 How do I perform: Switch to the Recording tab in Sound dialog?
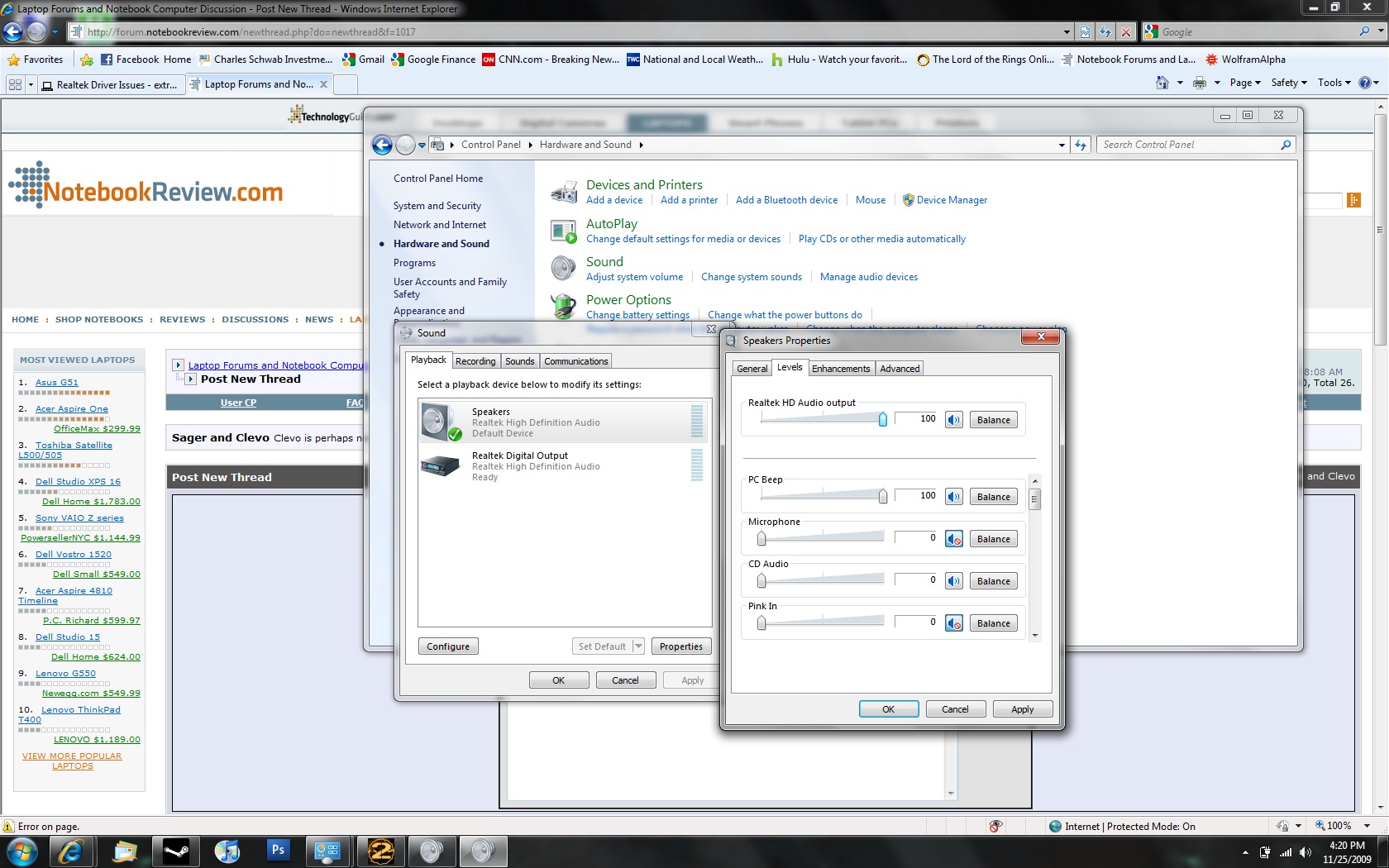475,361
